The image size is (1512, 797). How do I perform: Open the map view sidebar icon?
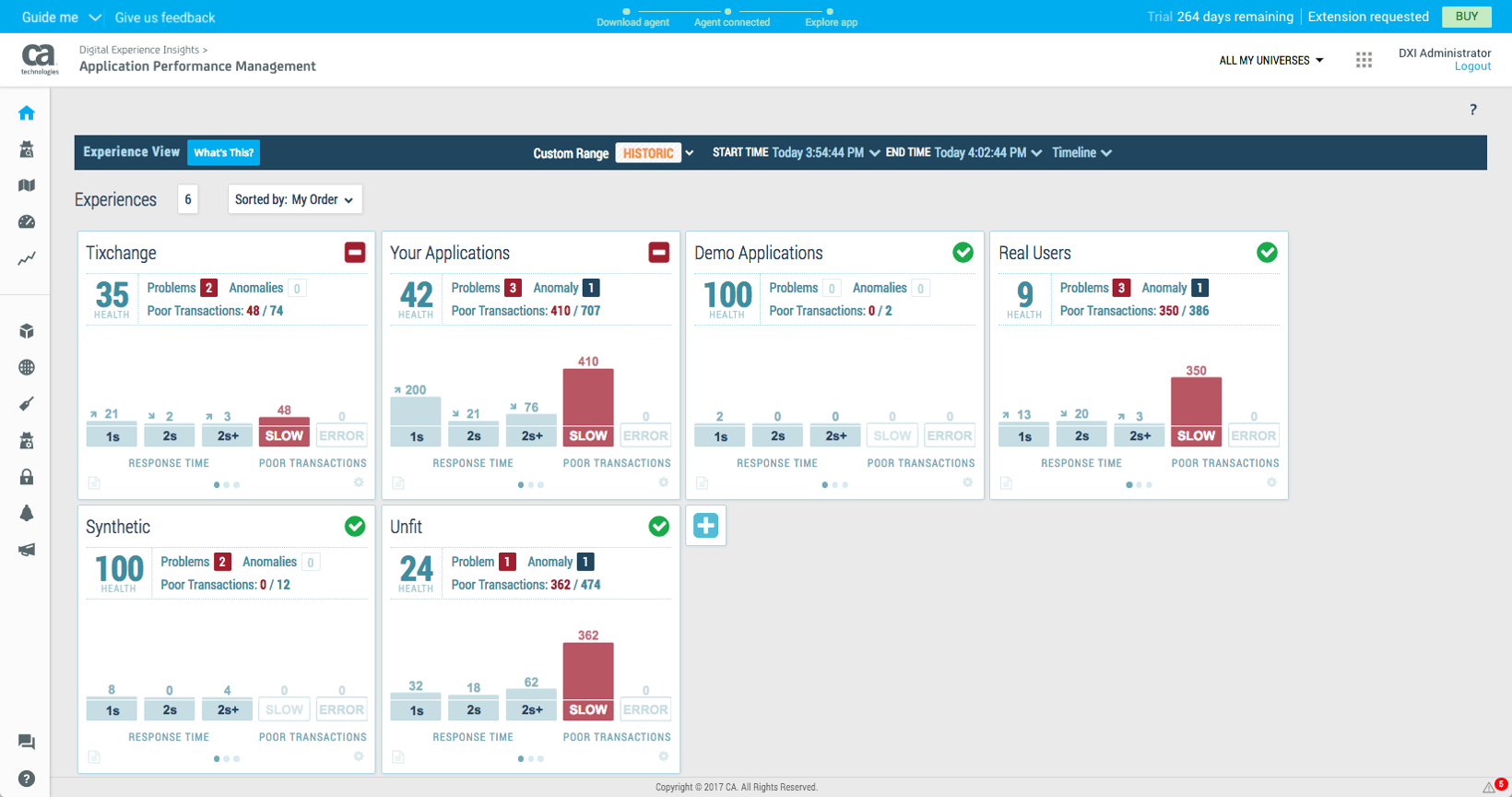point(27,185)
